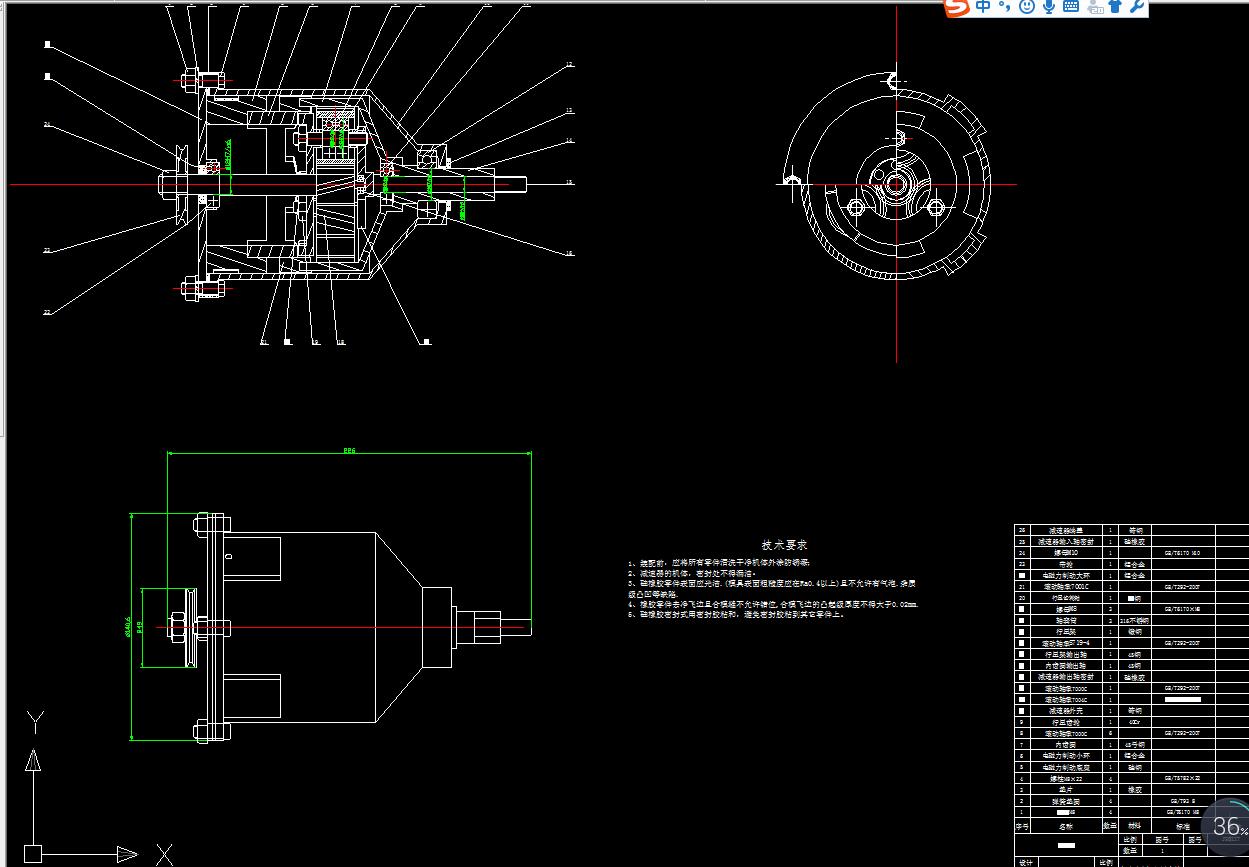Toggle Chinese/English input mode
The image size is (1249, 867).
982,6
